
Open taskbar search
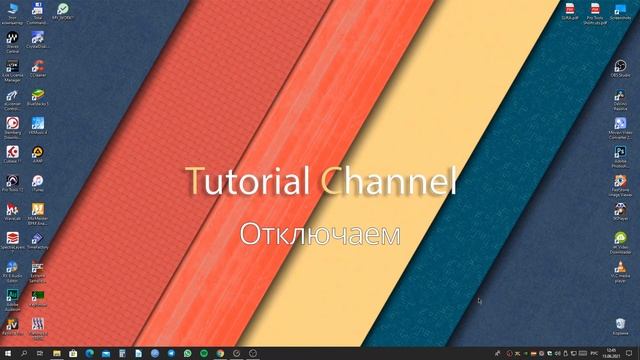pyautogui.click(x=24, y=353)
